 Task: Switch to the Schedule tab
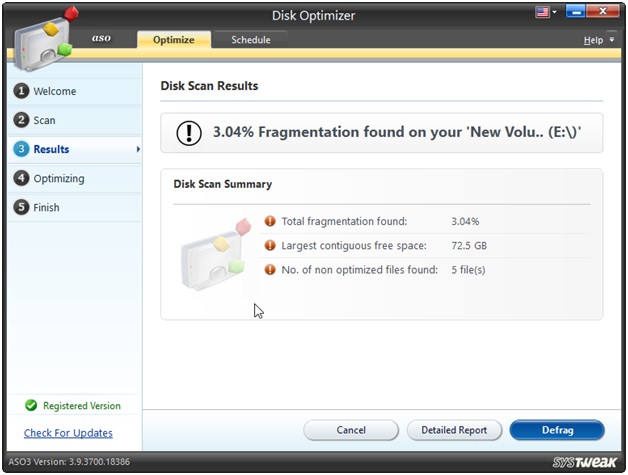[x=250, y=40]
